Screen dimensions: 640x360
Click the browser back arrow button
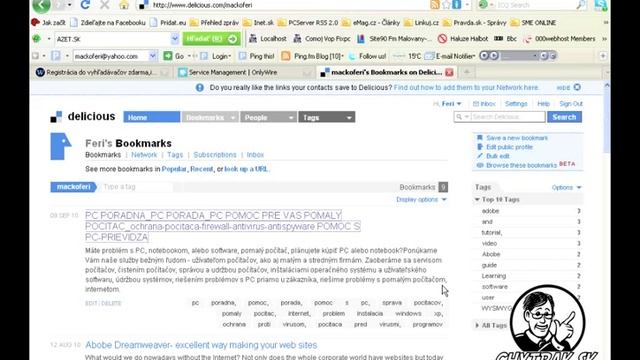tap(41, 5)
